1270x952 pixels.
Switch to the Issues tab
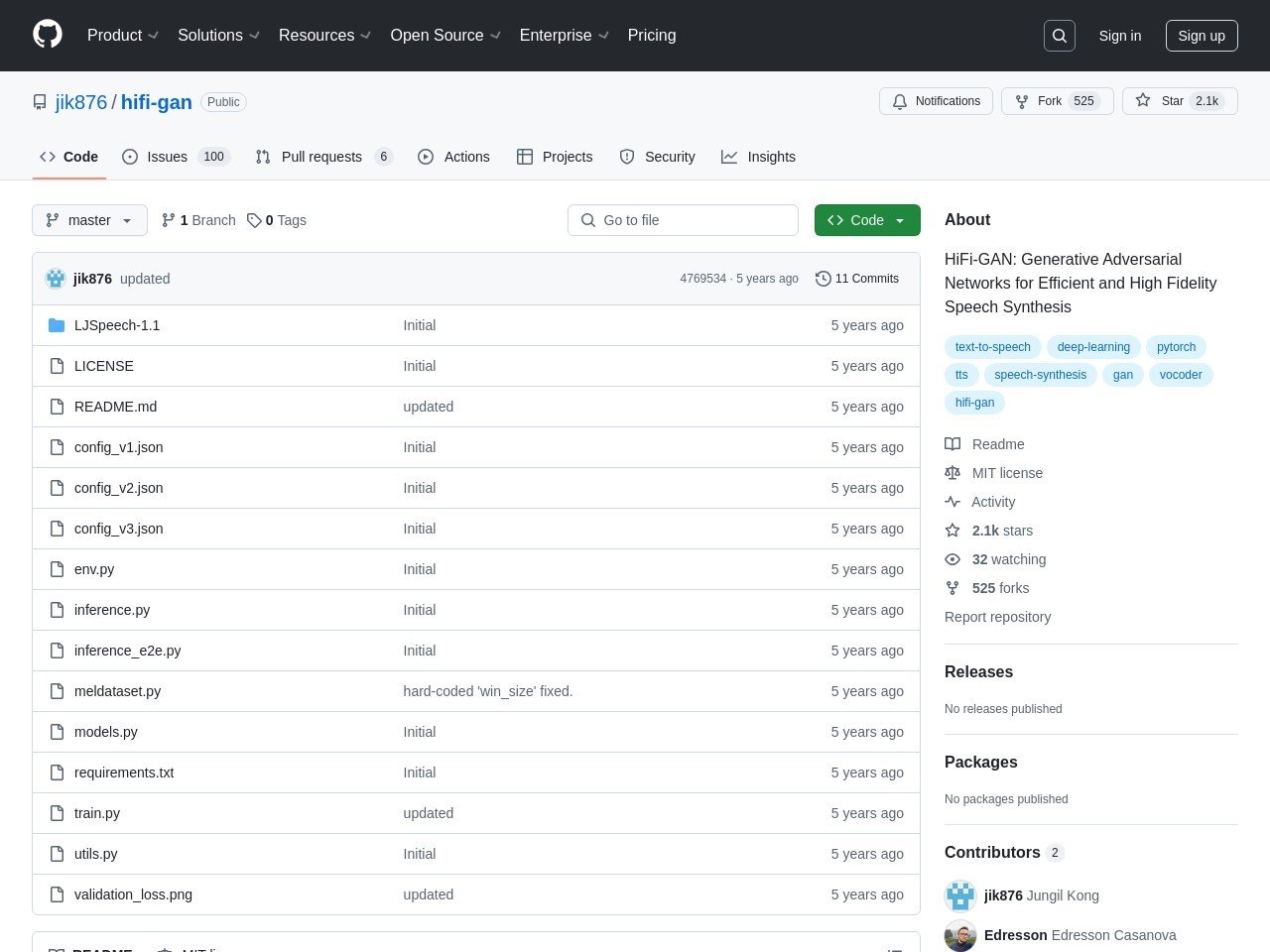(x=176, y=157)
